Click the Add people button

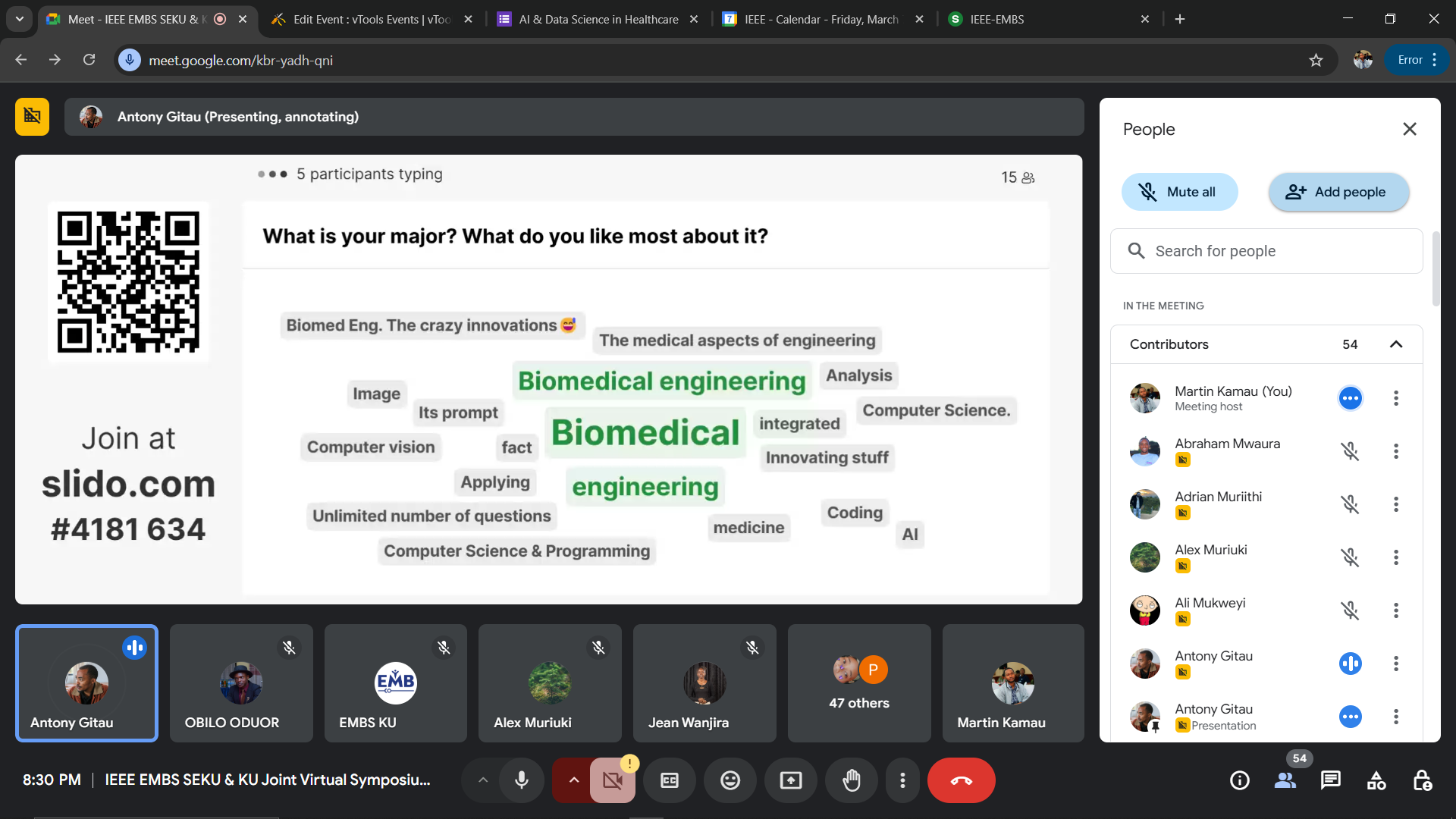coord(1338,192)
